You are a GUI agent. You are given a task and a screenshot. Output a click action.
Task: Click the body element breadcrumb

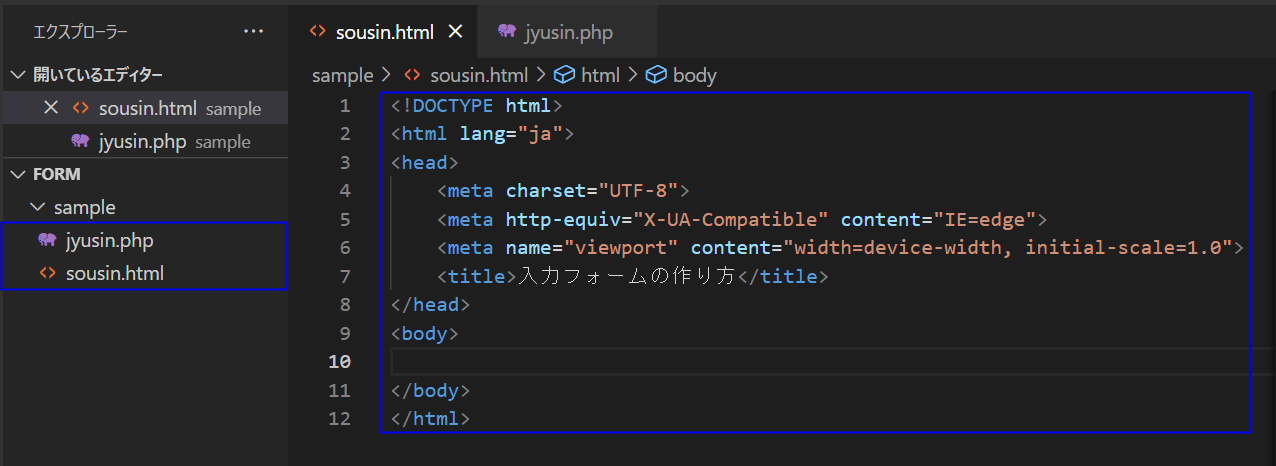pos(695,75)
